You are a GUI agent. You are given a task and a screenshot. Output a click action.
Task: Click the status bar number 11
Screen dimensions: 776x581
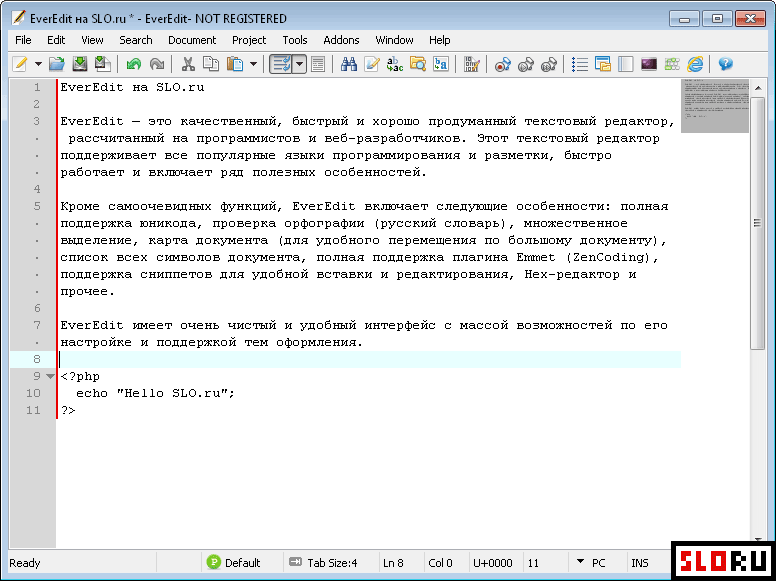(x=533, y=563)
